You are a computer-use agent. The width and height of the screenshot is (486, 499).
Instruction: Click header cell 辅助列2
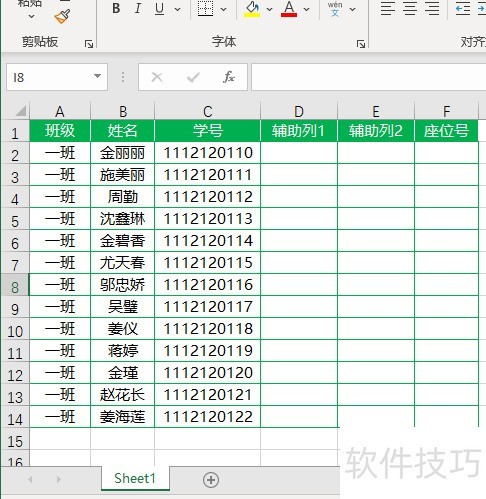pyautogui.click(x=376, y=131)
